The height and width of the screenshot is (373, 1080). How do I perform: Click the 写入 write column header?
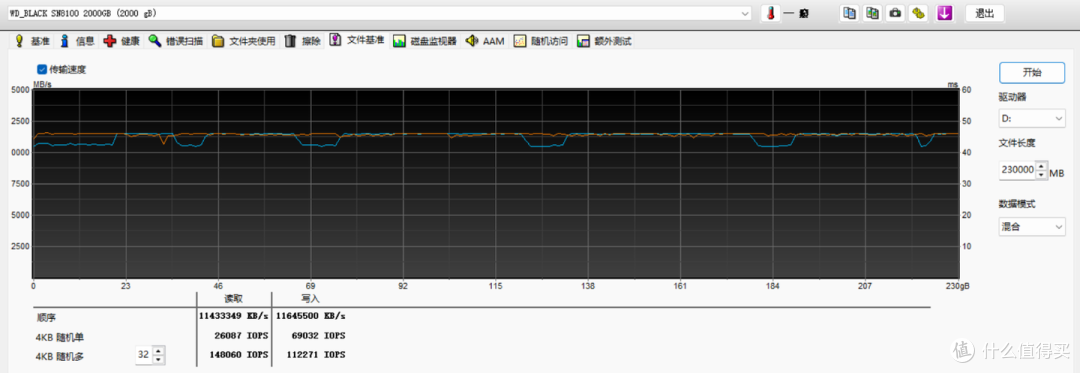(311, 299)
